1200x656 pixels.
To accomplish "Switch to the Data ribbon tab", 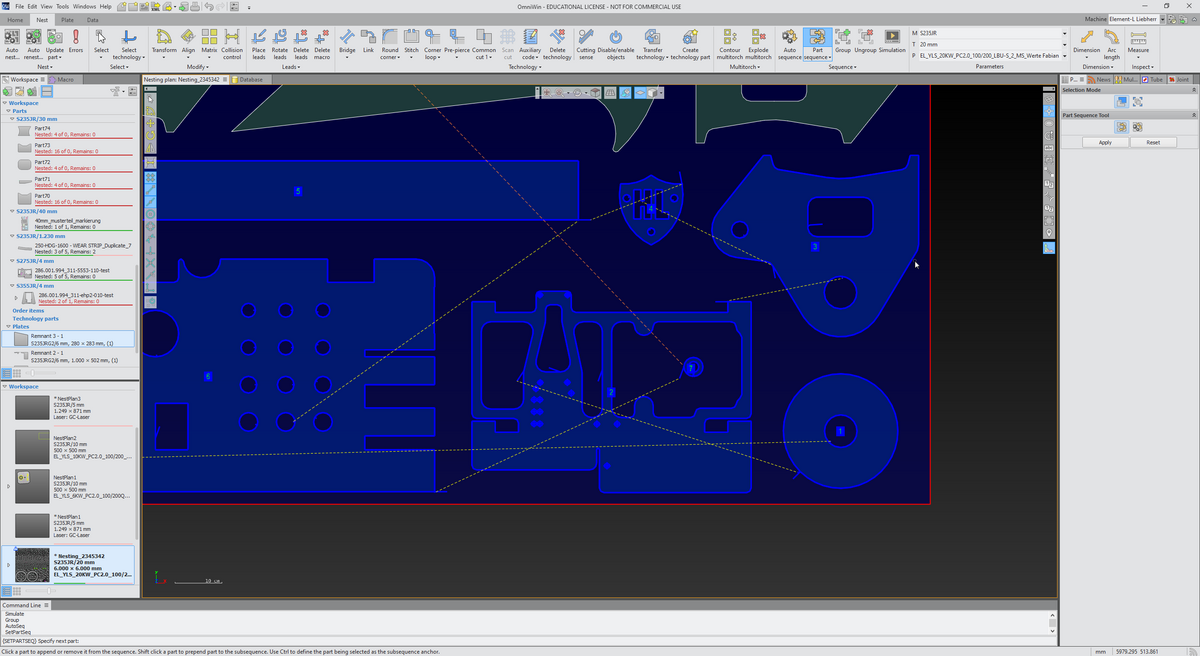I will click(92, 20).
